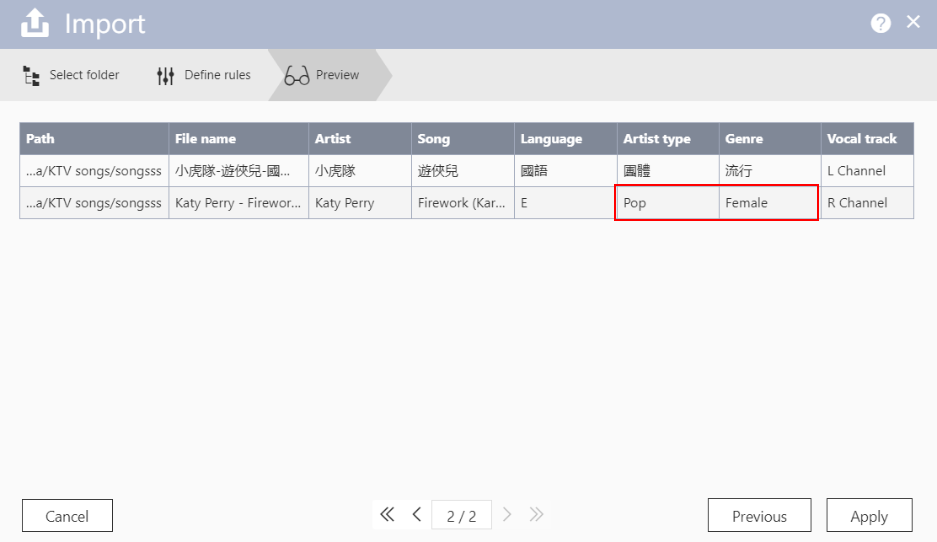Click the Import upload icon in title bar
Screen dimensions: 937x542
pos(34,24)
